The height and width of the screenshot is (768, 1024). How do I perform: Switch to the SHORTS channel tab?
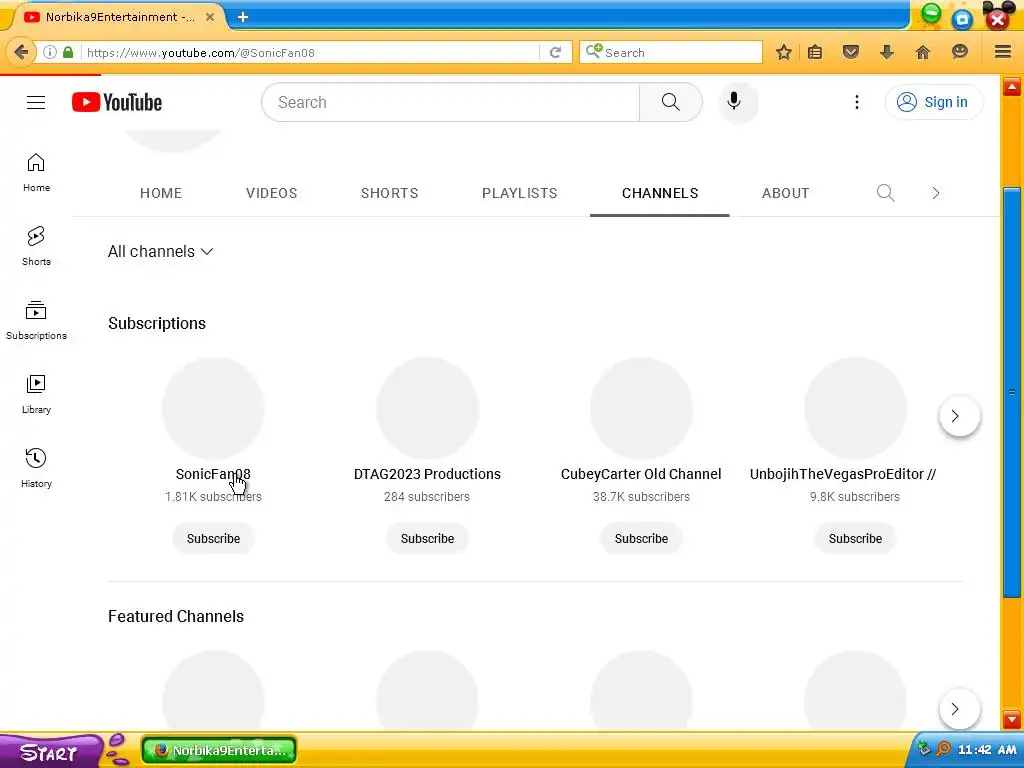tap(389, 193)
